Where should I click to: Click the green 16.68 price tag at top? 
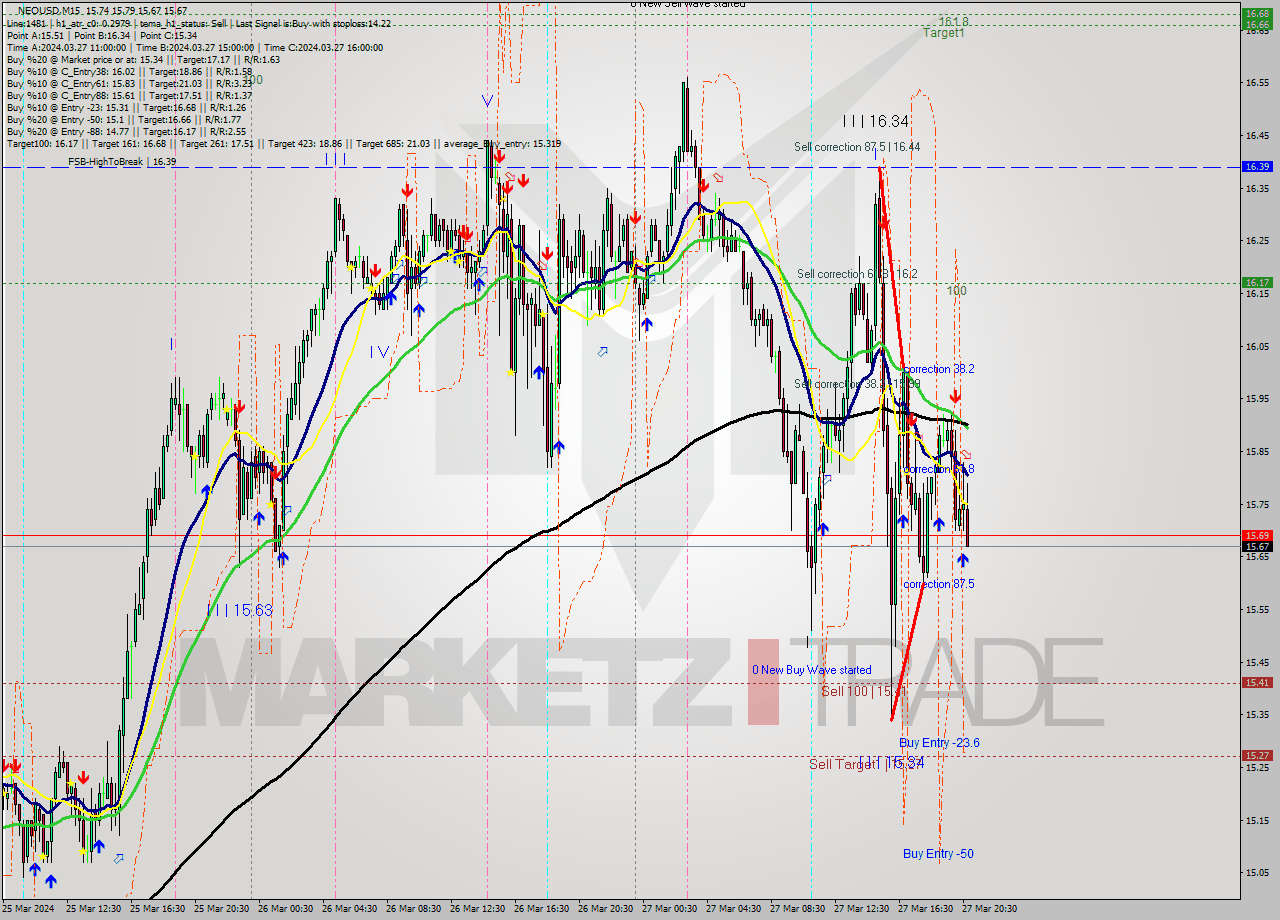click(1257, 13)
